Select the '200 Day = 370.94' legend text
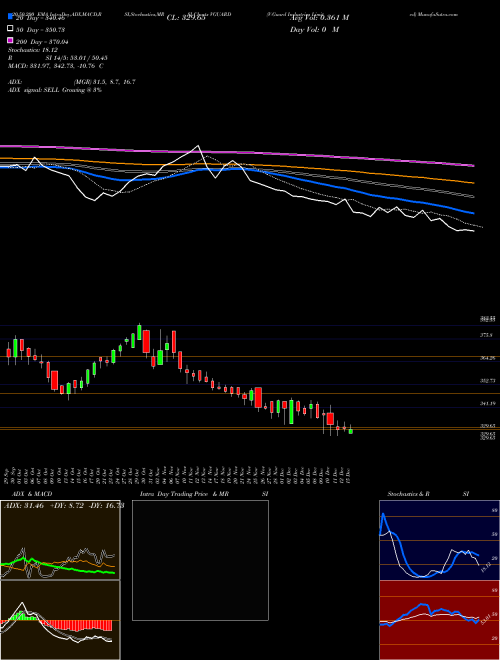The width and height of the screenshot is (500, 660). click(43, 42)
